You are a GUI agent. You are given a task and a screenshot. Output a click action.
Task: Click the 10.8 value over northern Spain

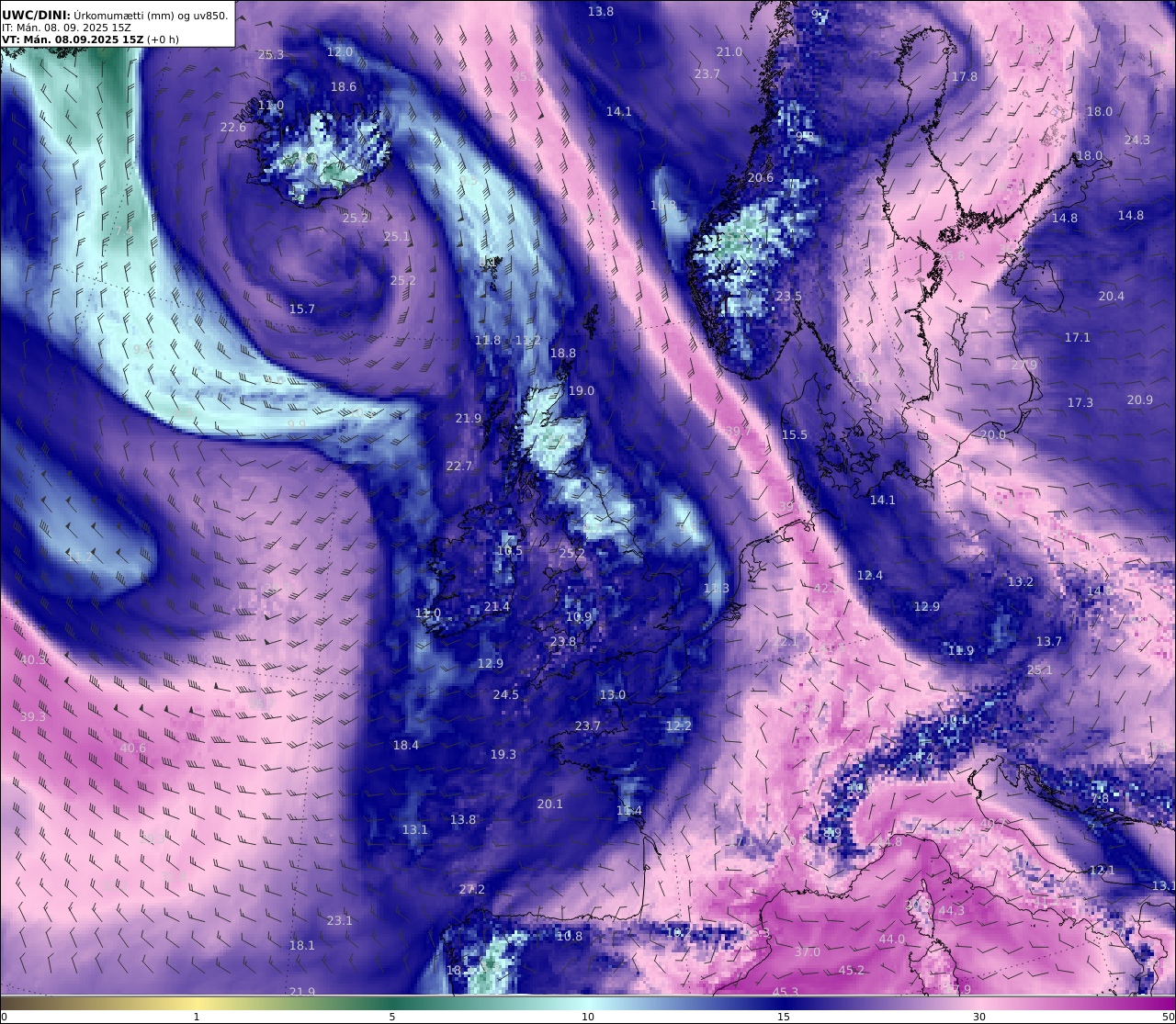coord(570,937)
